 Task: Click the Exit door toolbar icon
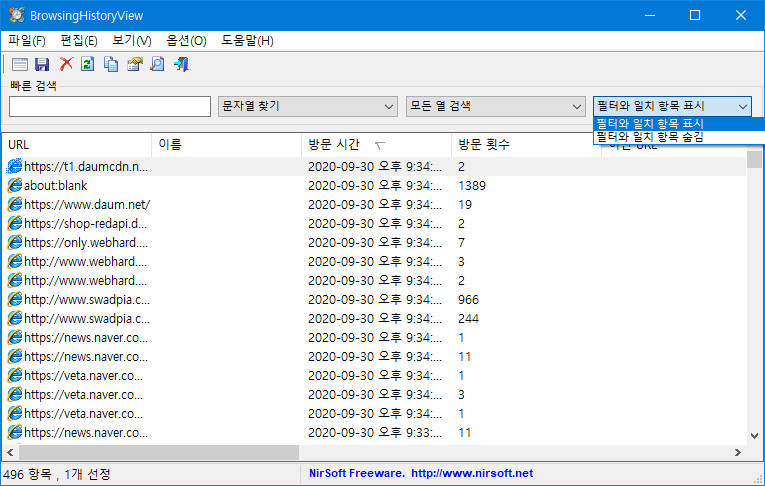pyautogui.click(x=181, y=64)
